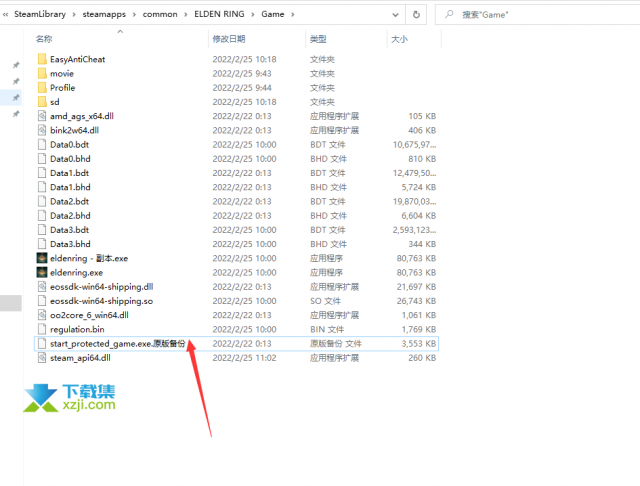The height and width of the screenshot is (486, 640).
Task: Select start_protected_game.exe.原版备份 file name
Action: click(x=118, y=344)
